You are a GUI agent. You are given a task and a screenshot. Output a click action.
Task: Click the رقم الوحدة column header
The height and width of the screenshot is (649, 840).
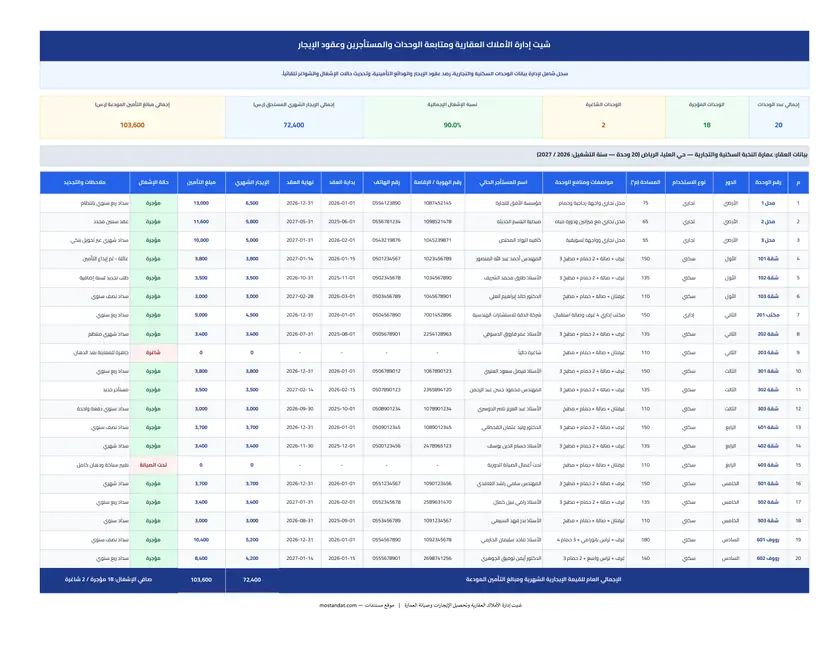[x=768, y=183]
